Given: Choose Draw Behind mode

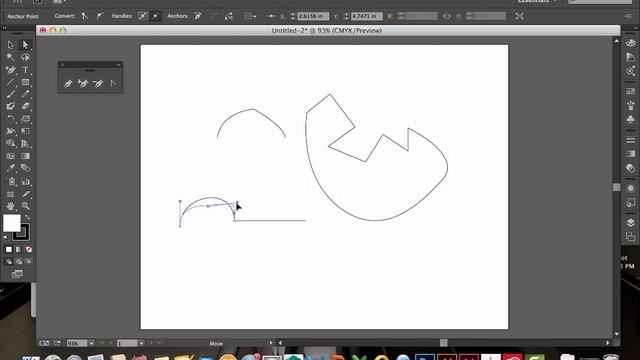Looking at the screenshot, I should click(19, 261).
